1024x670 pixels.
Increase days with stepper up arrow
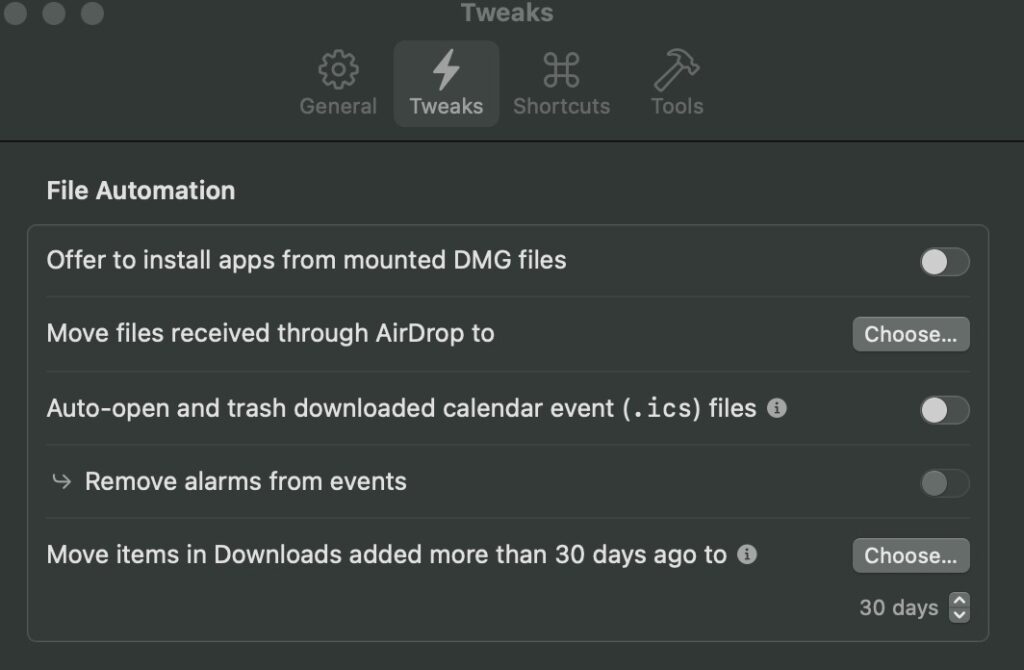click(959, 600)
